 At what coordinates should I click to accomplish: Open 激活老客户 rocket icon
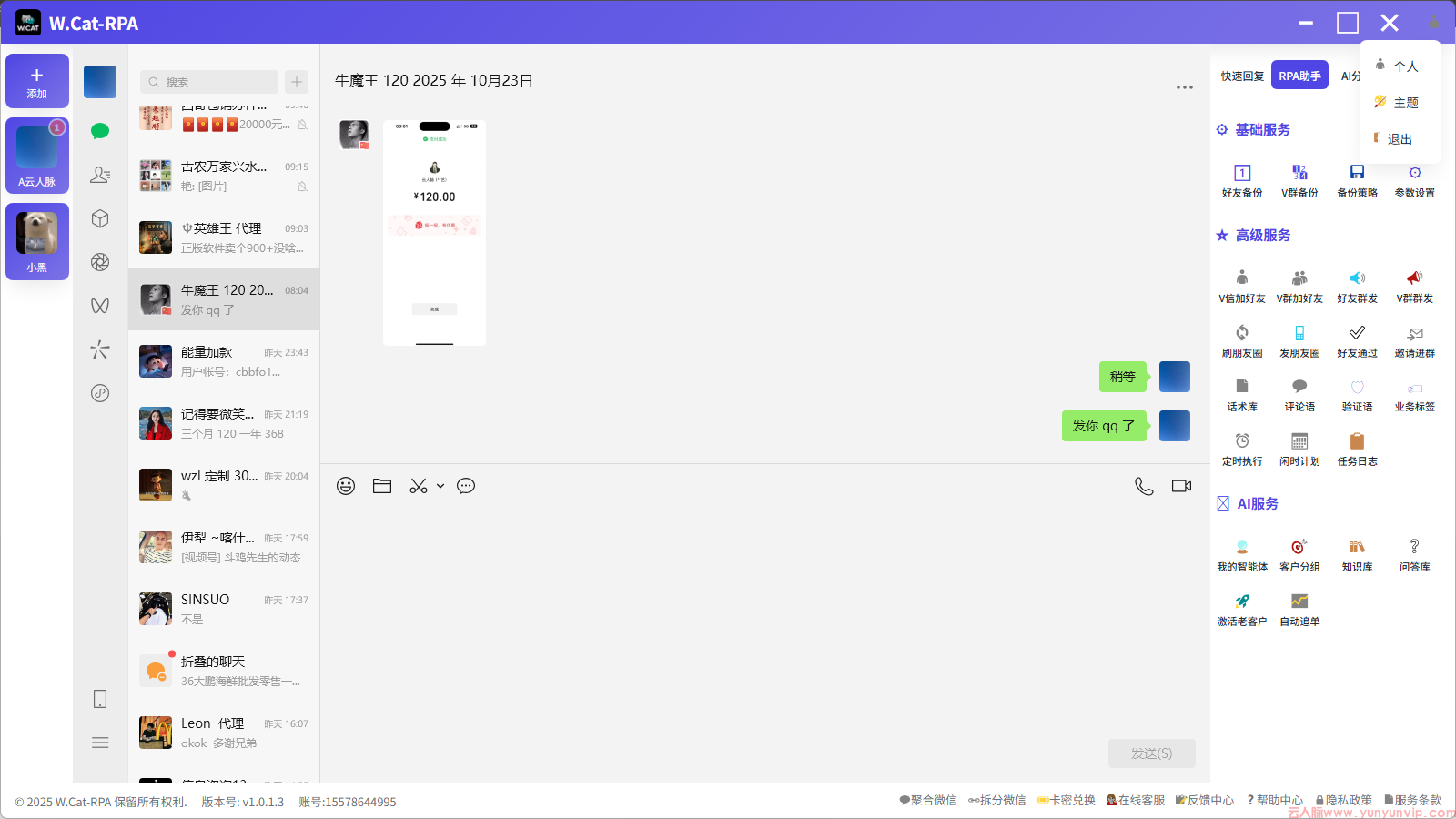pyautogui.click(x=1242, y=609)
